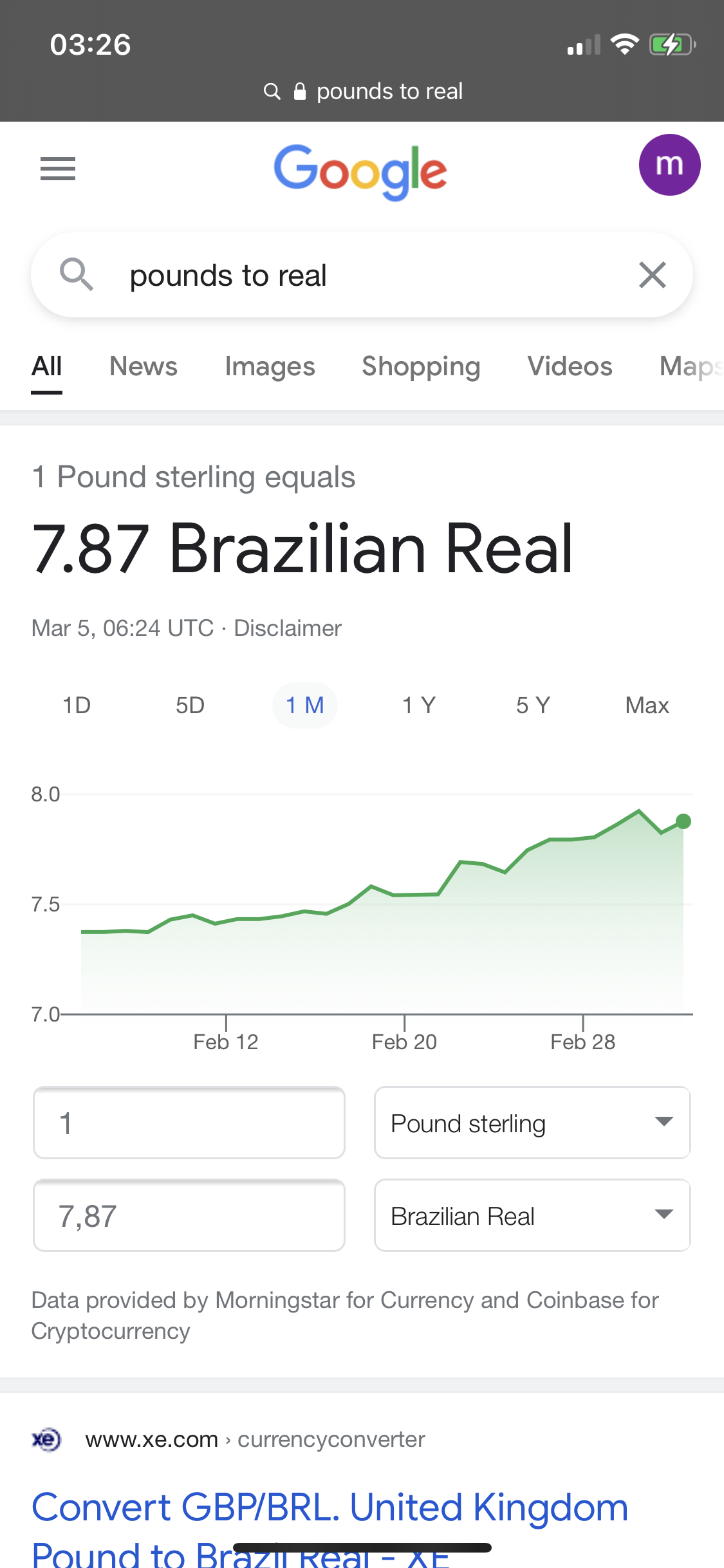
Task: Open the Disclaimer link
Action: click(x=288, y=628)
